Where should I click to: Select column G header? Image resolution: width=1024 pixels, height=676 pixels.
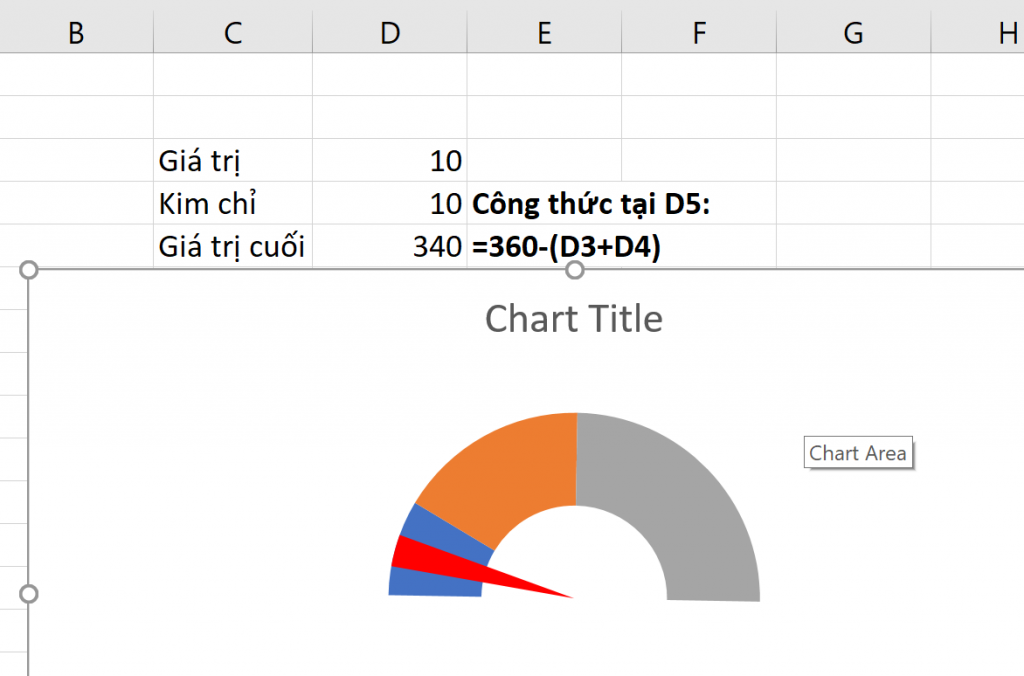pyautogui.click(x=853, y=33)
